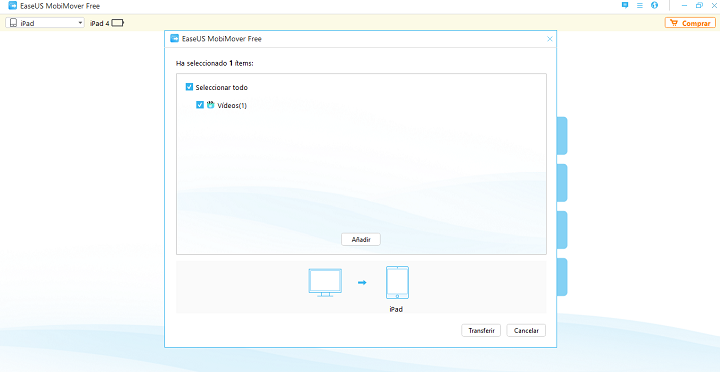This screenshot has width=720, height=372.
Task: Restore down the main window
Action: (699, 6)
